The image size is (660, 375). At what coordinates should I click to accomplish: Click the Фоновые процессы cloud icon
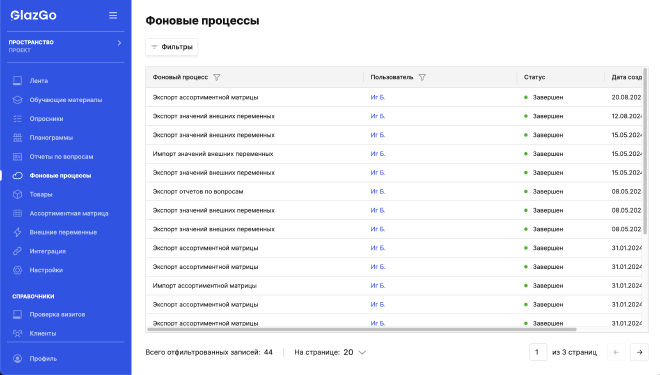click(x=17, y=176)
